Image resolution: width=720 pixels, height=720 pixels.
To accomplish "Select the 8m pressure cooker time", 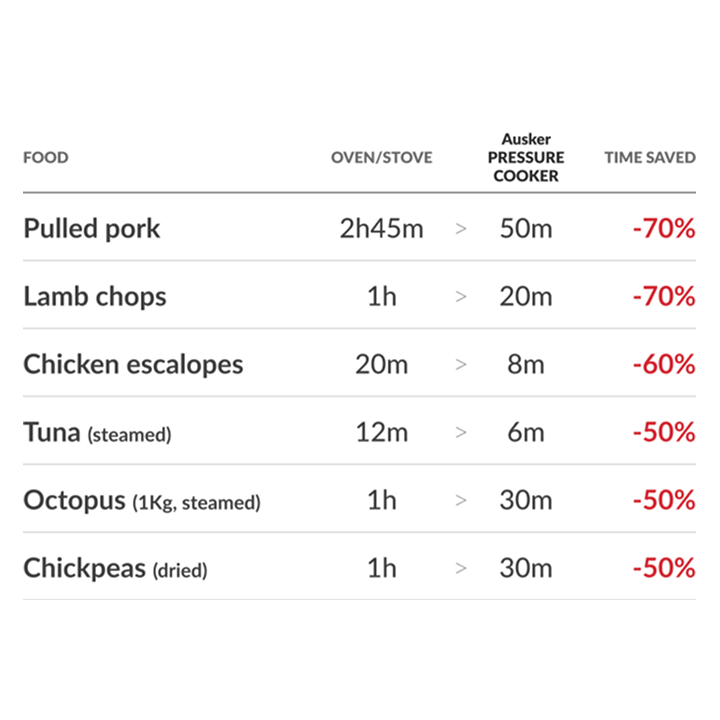I will tap(526, 365).
